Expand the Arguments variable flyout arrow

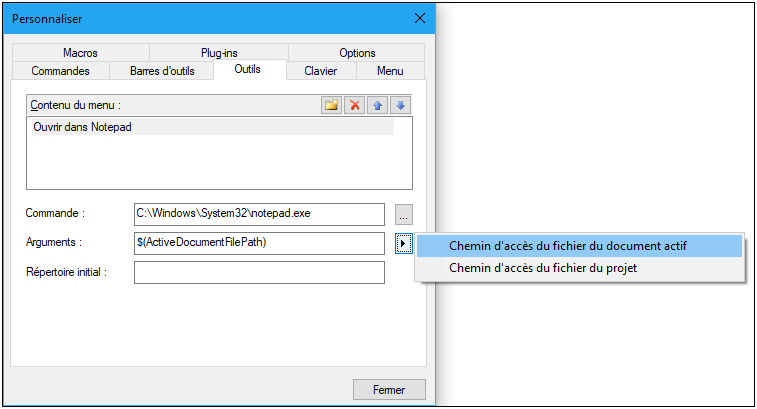click(x=403, y=243)
